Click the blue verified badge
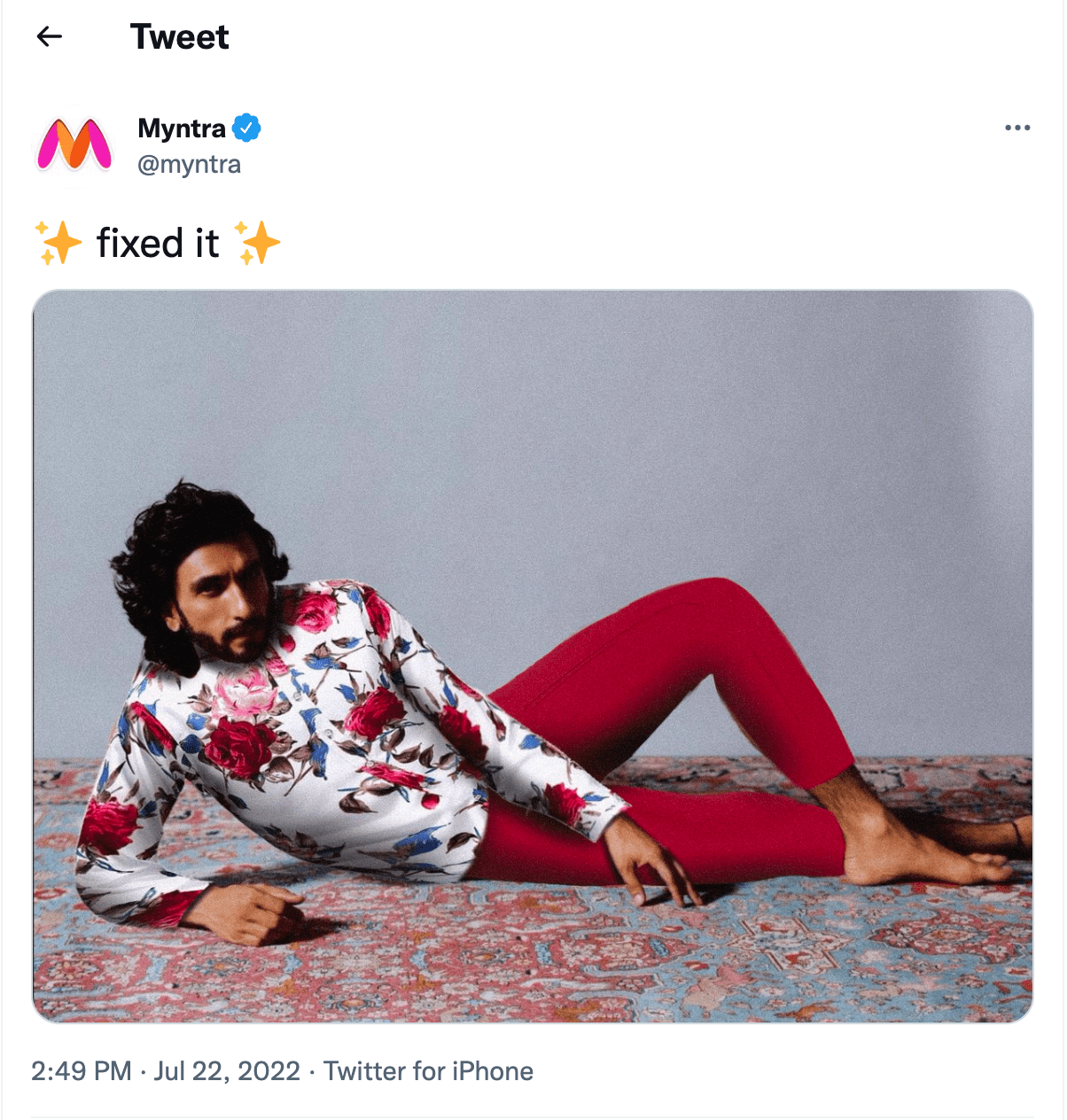Image resolution: width=1067 pixels, height=1120 pixels. [x=246, y=128]
